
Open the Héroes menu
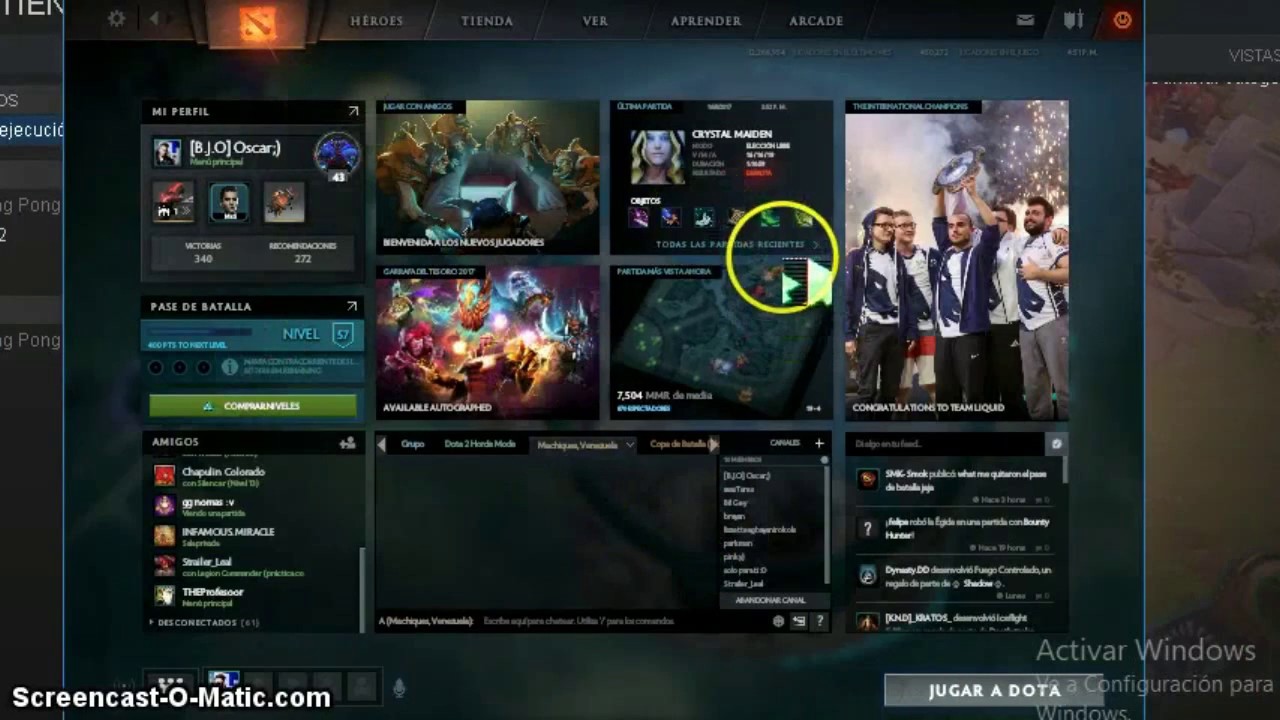pos(376,21)
